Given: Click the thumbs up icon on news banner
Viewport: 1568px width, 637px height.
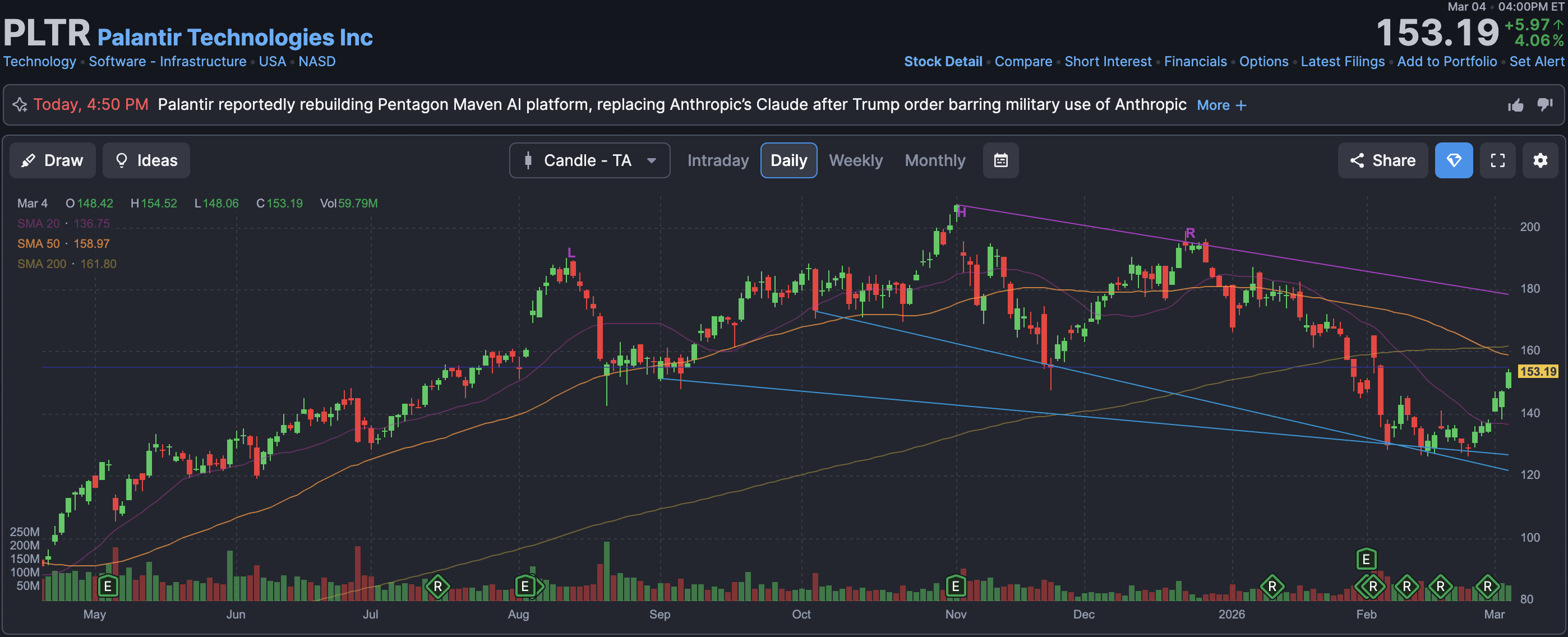Looking at the screenshot, I should [x=1515, y=105].
